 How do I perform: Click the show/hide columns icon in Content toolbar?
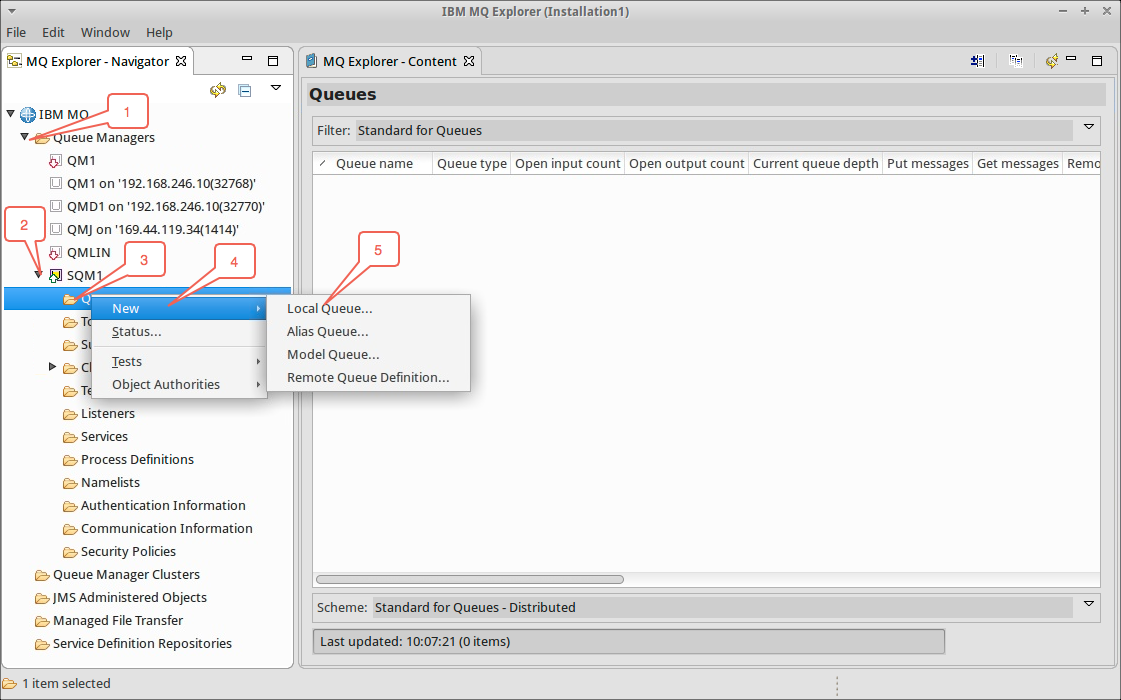click(977, 61)
